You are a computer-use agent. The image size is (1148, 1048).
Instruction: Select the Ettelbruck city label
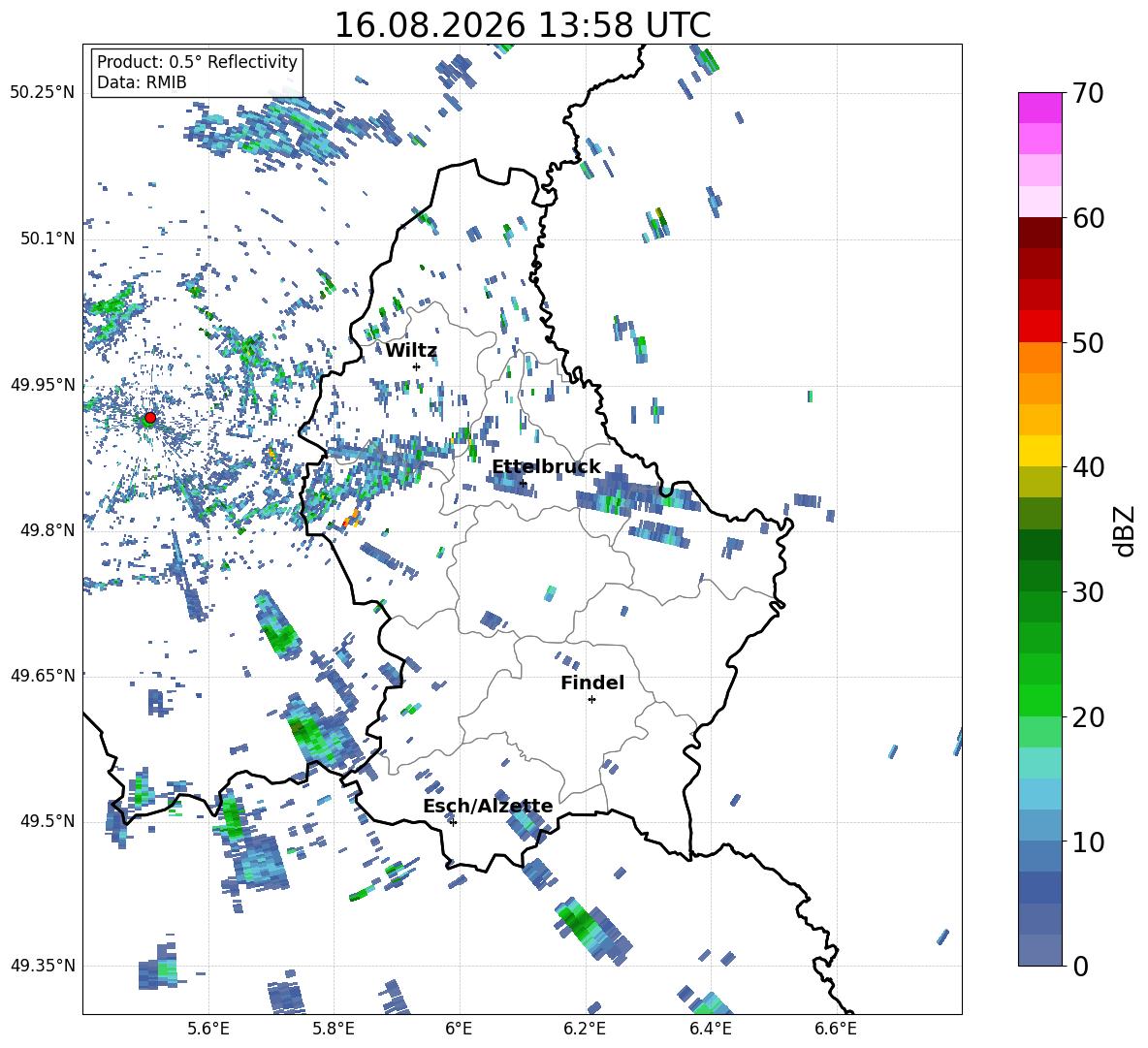[546, 467]
